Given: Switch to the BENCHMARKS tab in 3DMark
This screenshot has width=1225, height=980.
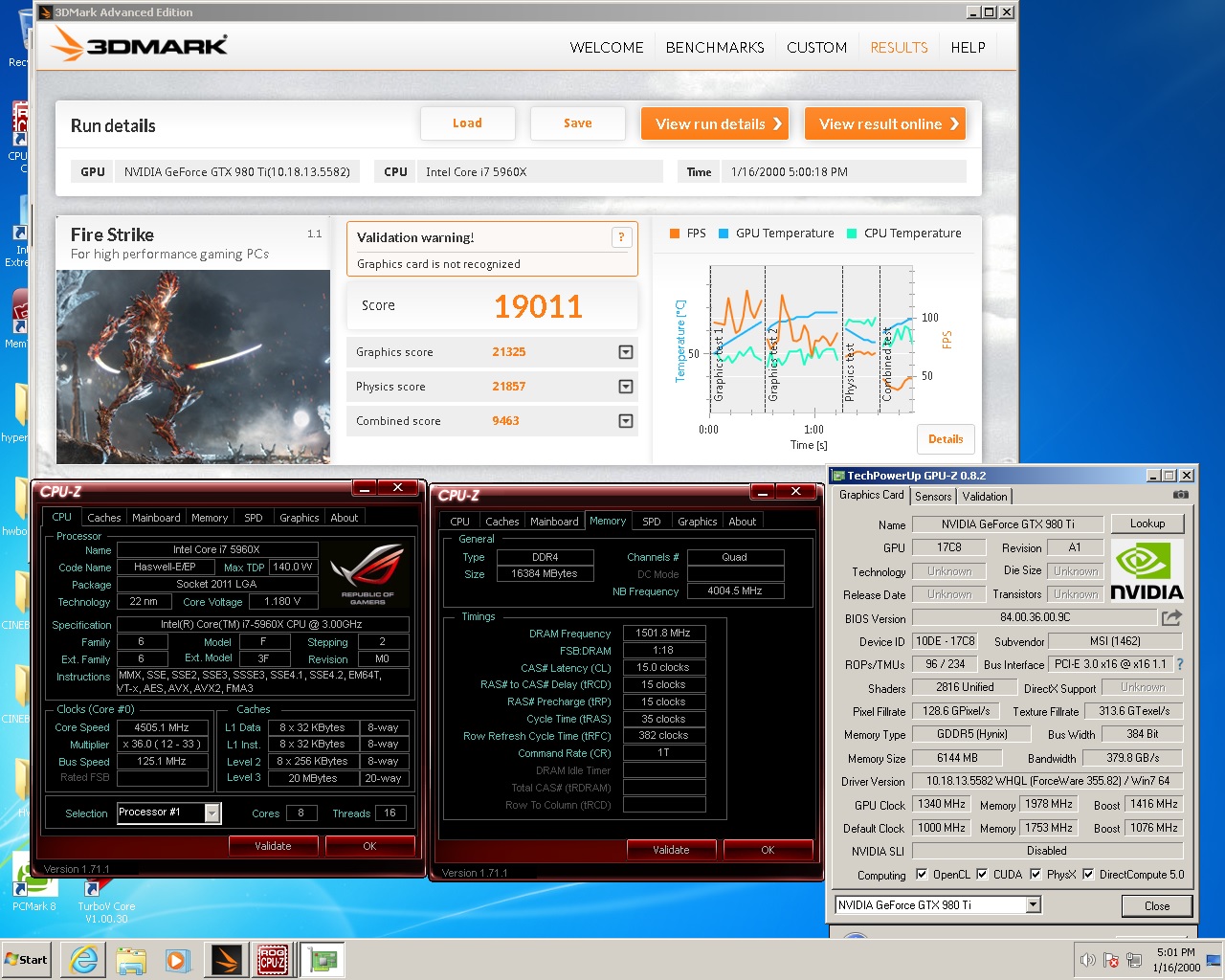Looking at the screenshot, I should click(x=715, y=48).
